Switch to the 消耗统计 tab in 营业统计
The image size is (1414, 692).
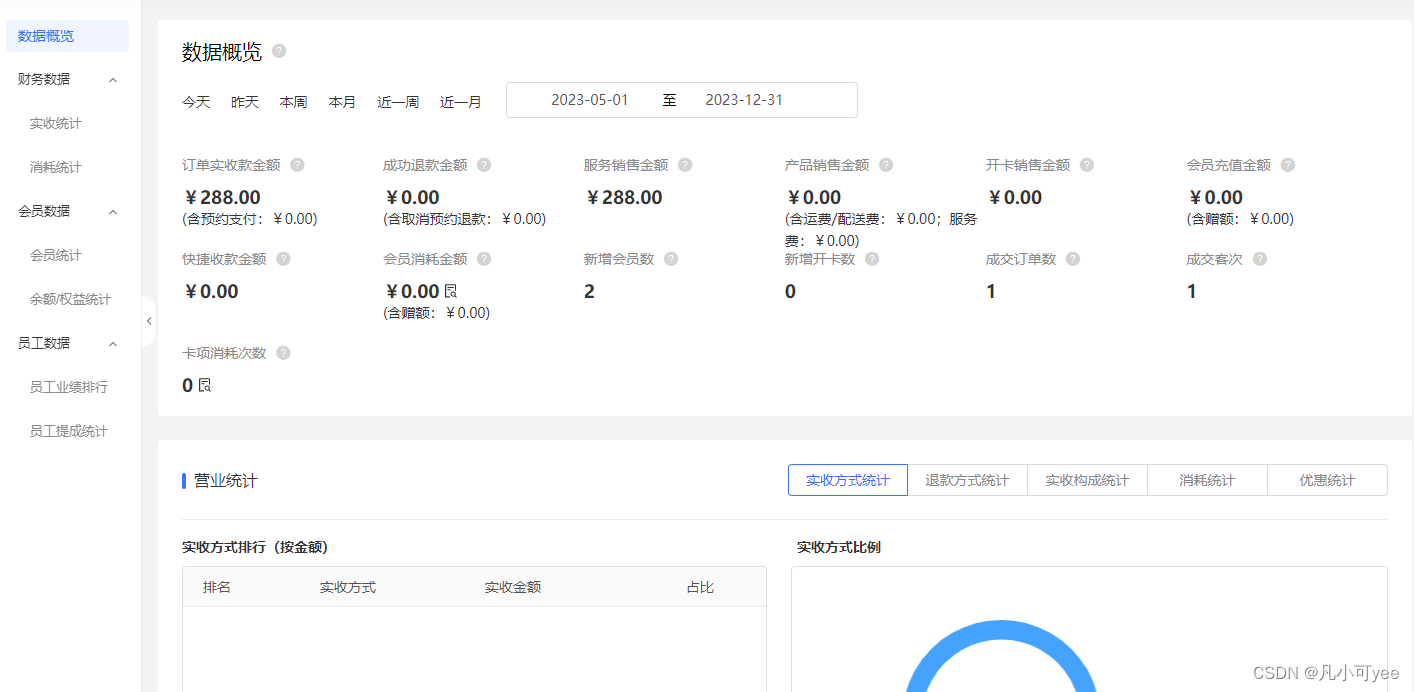[x=1208, y=480]
